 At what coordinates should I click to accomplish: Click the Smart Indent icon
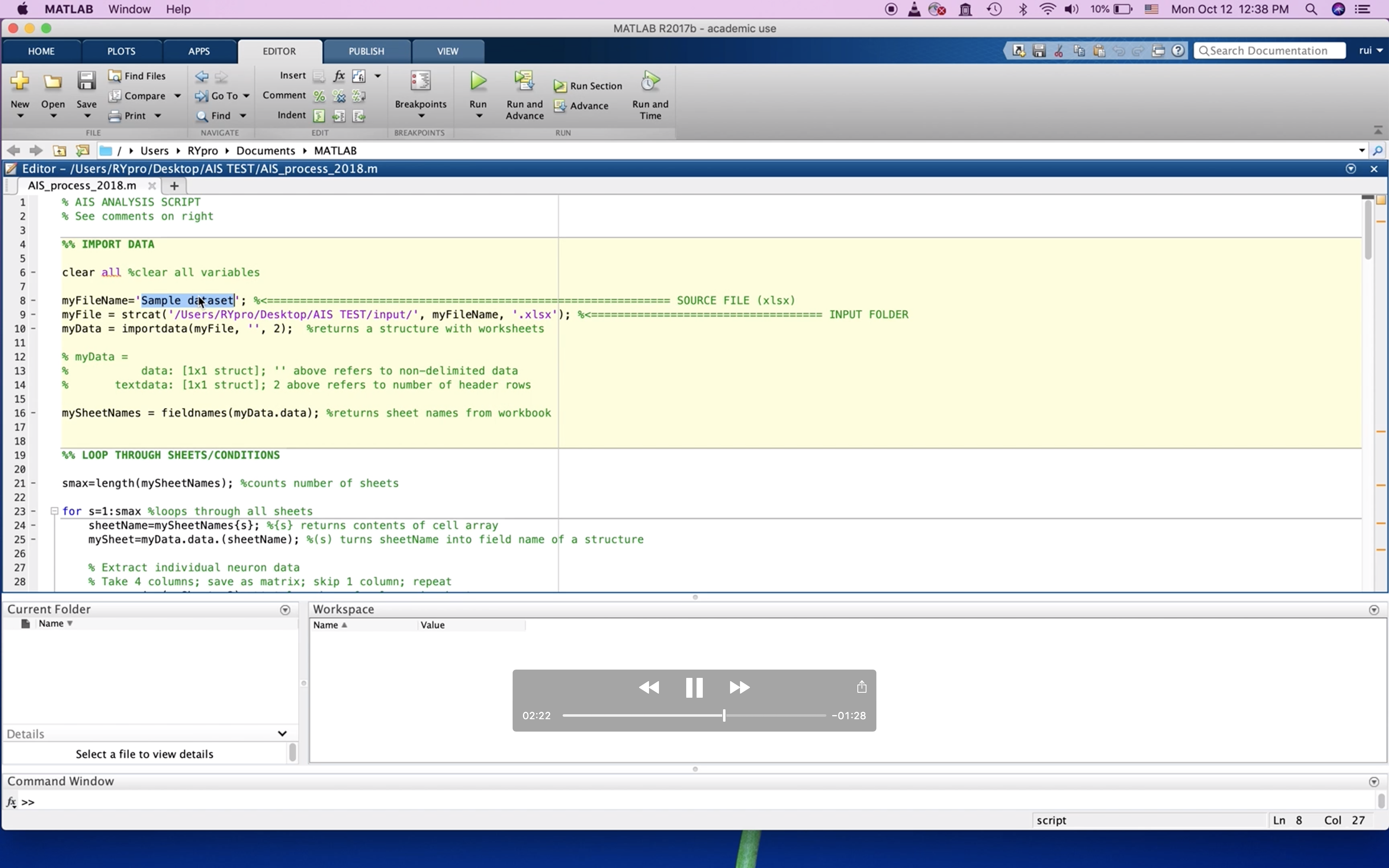coord(319,116)
